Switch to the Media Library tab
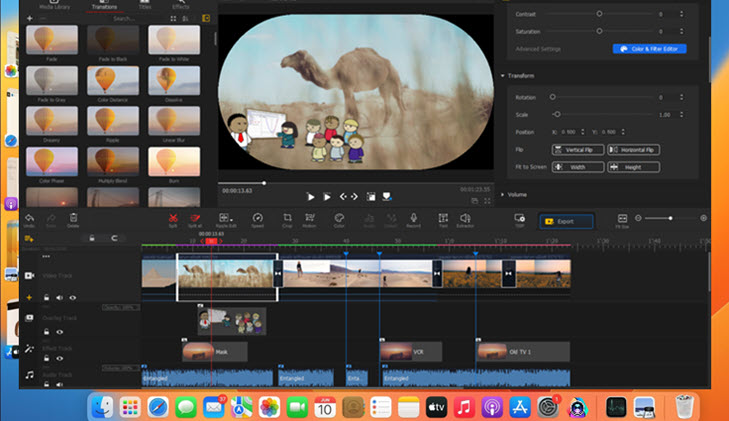 tap(52, 5)
